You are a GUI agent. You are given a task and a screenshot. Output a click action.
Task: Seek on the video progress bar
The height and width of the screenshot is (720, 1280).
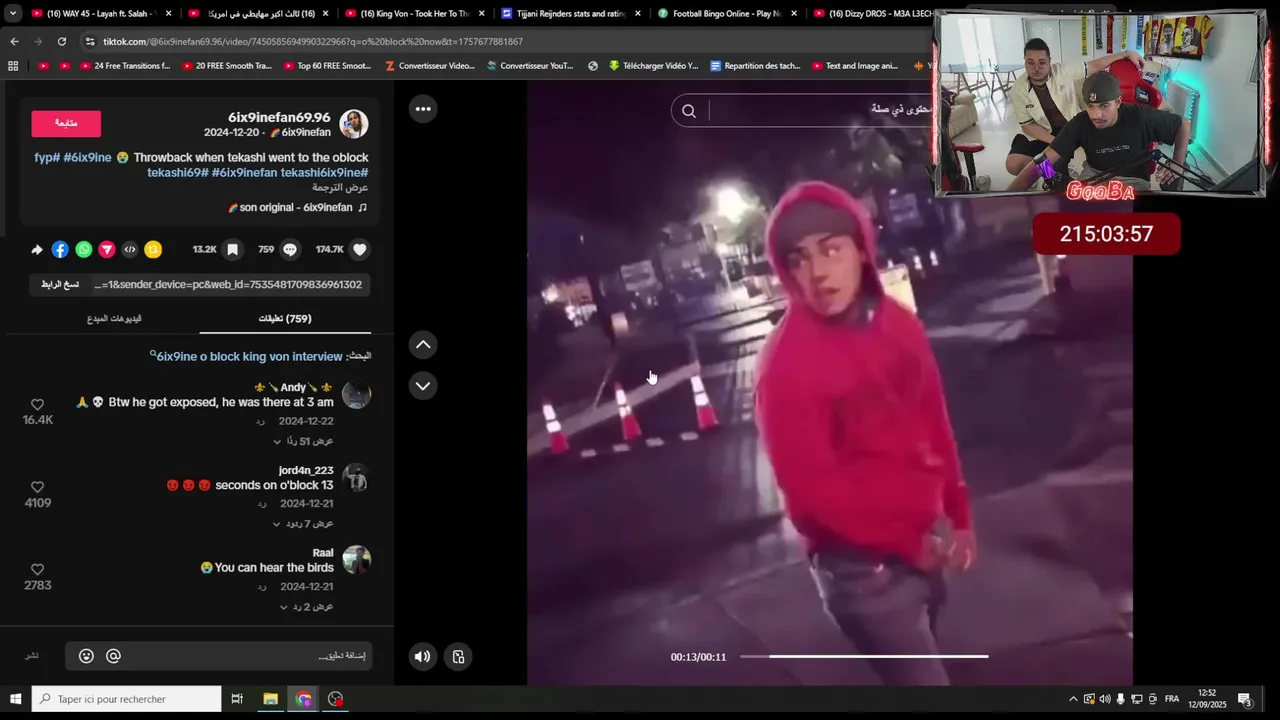pos(864,657)
